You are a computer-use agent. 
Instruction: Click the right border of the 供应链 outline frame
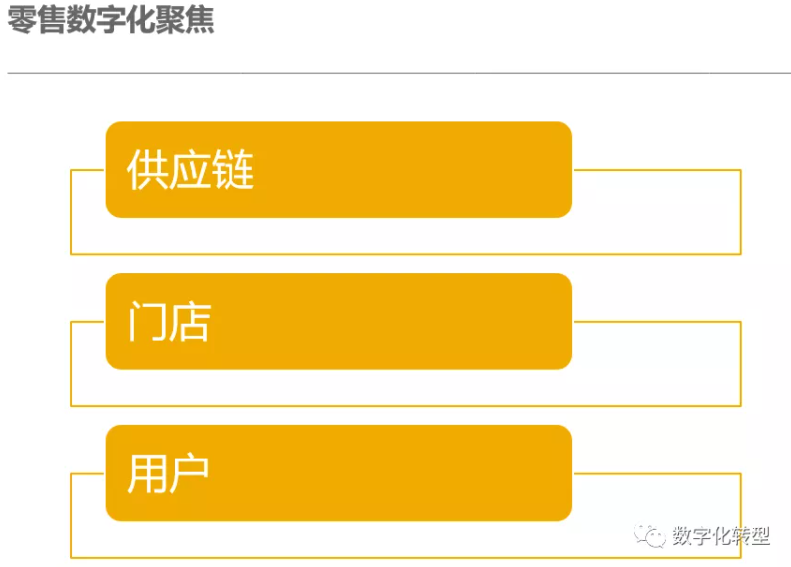(x=741, y=212)
